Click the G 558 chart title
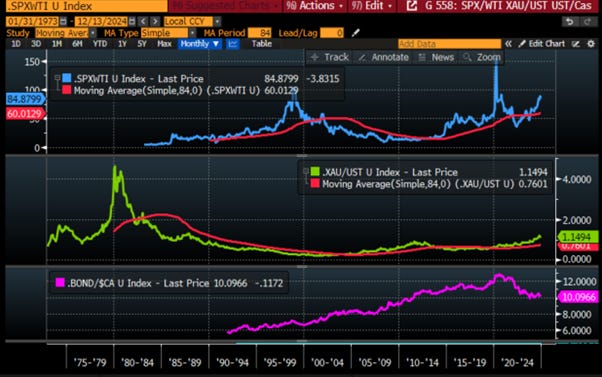Screen dimensions: 602x377 coord(508,6)
